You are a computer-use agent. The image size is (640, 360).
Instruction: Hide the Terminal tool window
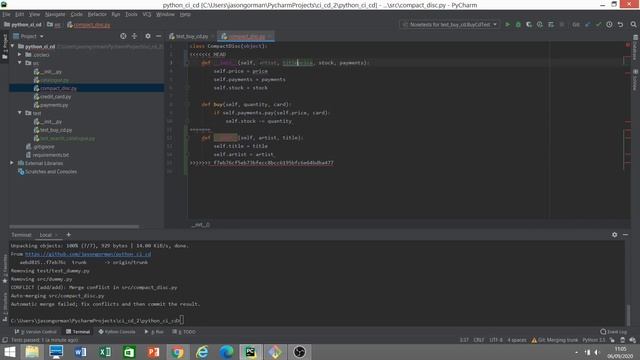(x=625, y=235)
